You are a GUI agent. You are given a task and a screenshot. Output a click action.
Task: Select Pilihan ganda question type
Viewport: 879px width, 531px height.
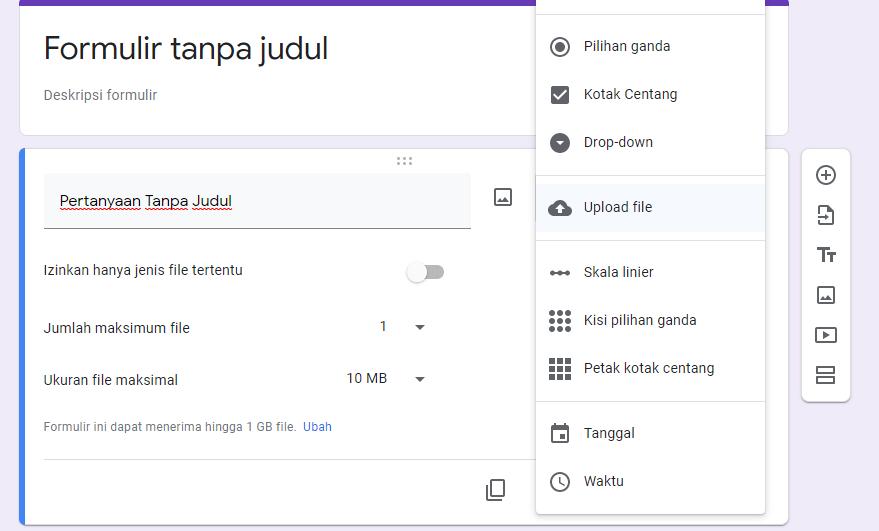650,47
